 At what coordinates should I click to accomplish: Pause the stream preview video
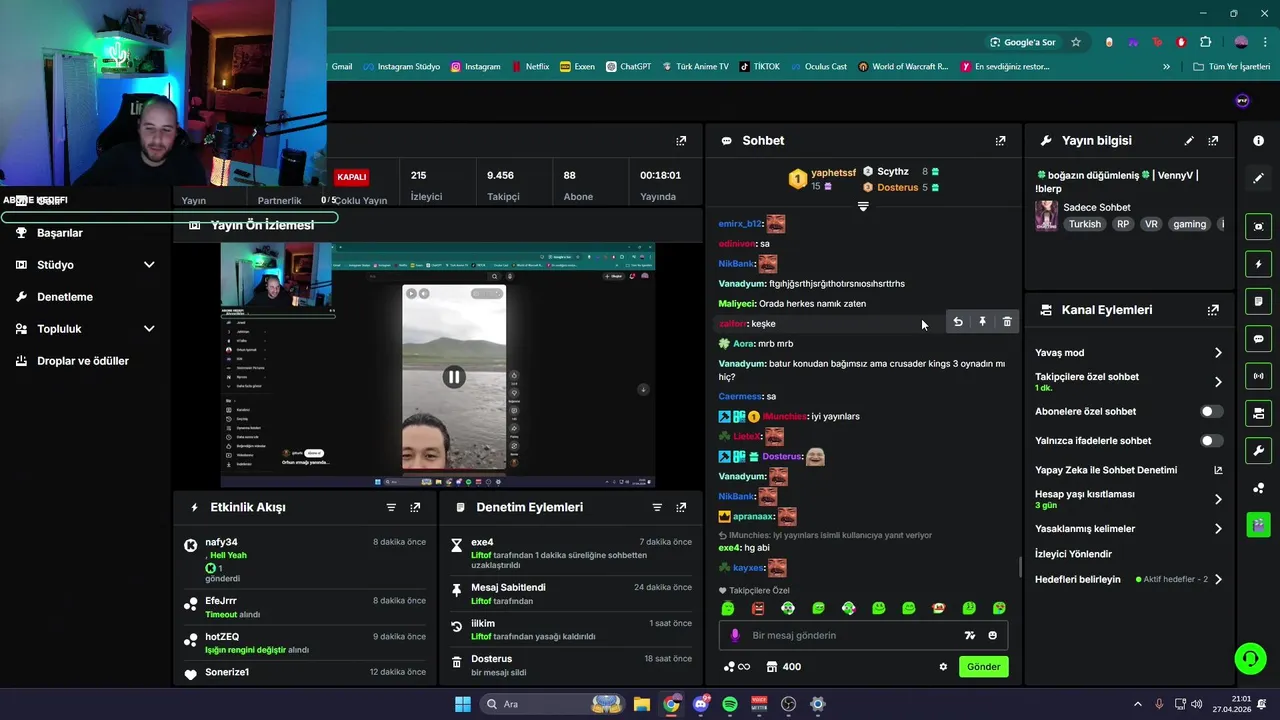pyautogui.click(x=454, y=377)
